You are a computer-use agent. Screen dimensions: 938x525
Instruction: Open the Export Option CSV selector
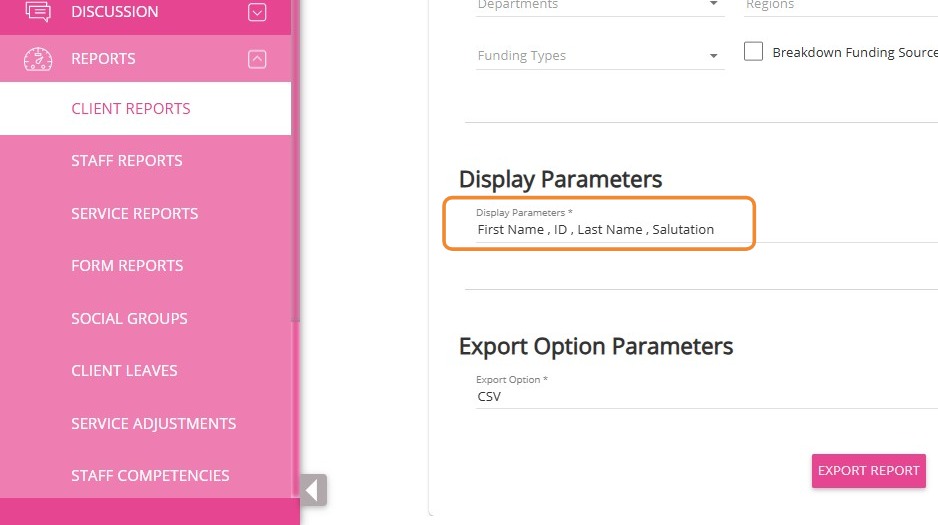point(700,396)
